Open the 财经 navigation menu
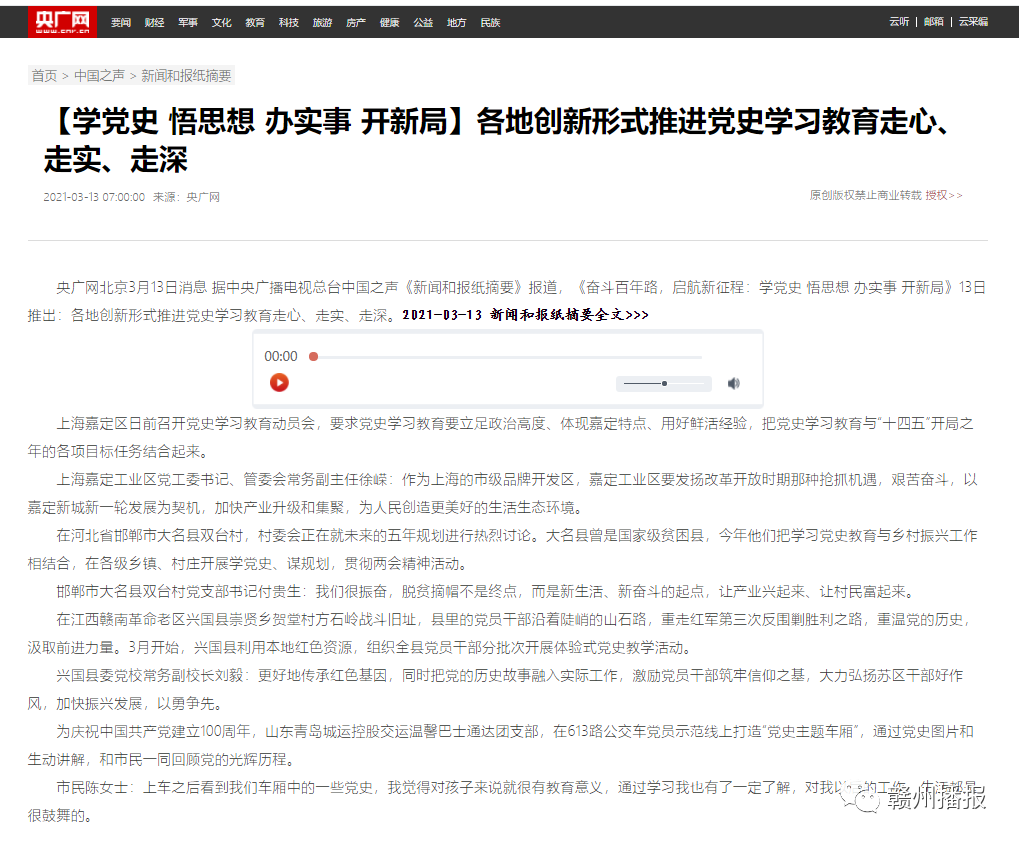The image size is (1019, 842). point(153,22)
